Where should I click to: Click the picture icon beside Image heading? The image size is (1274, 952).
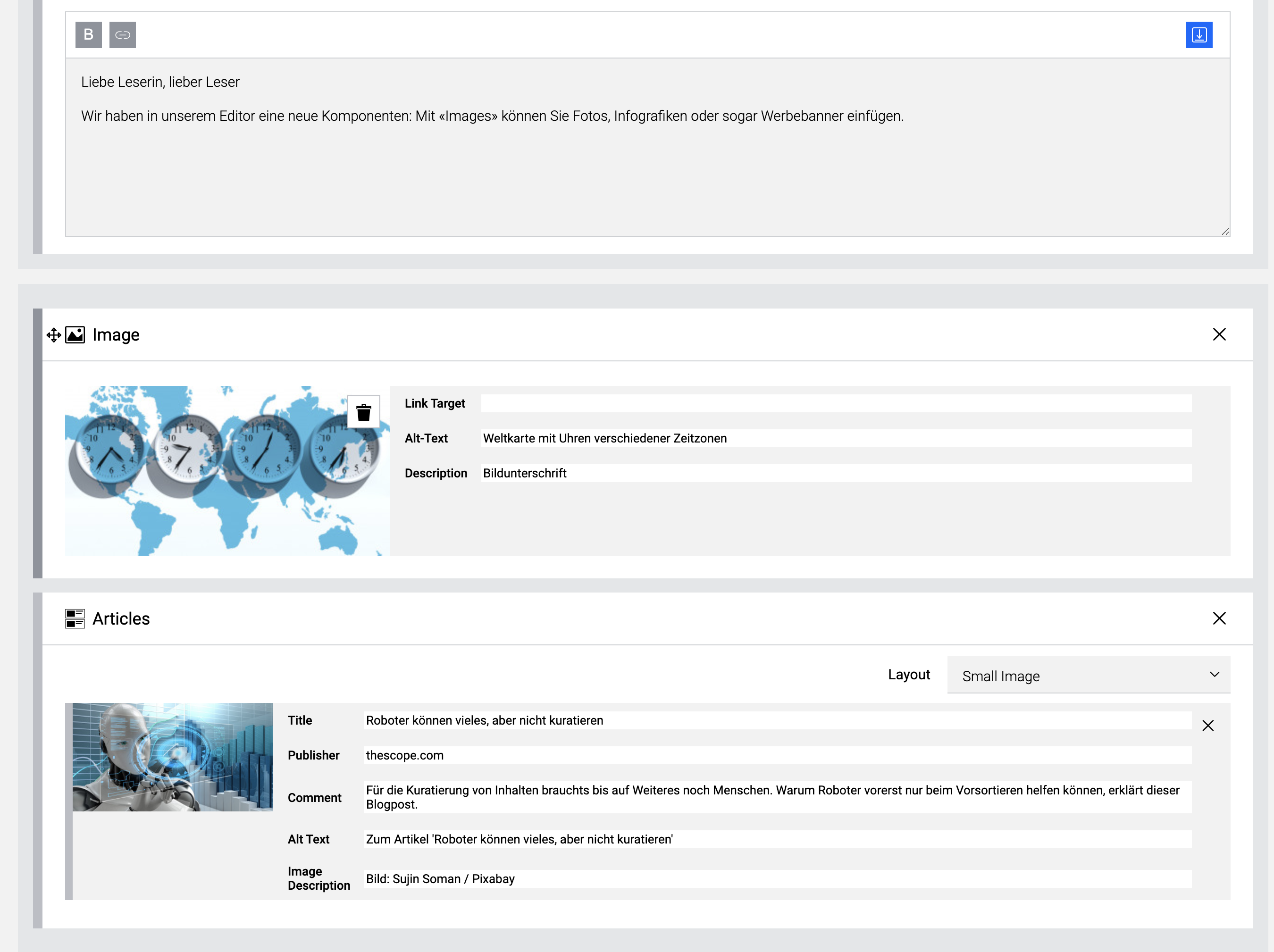pyautogui.click(x=75, y=334)
